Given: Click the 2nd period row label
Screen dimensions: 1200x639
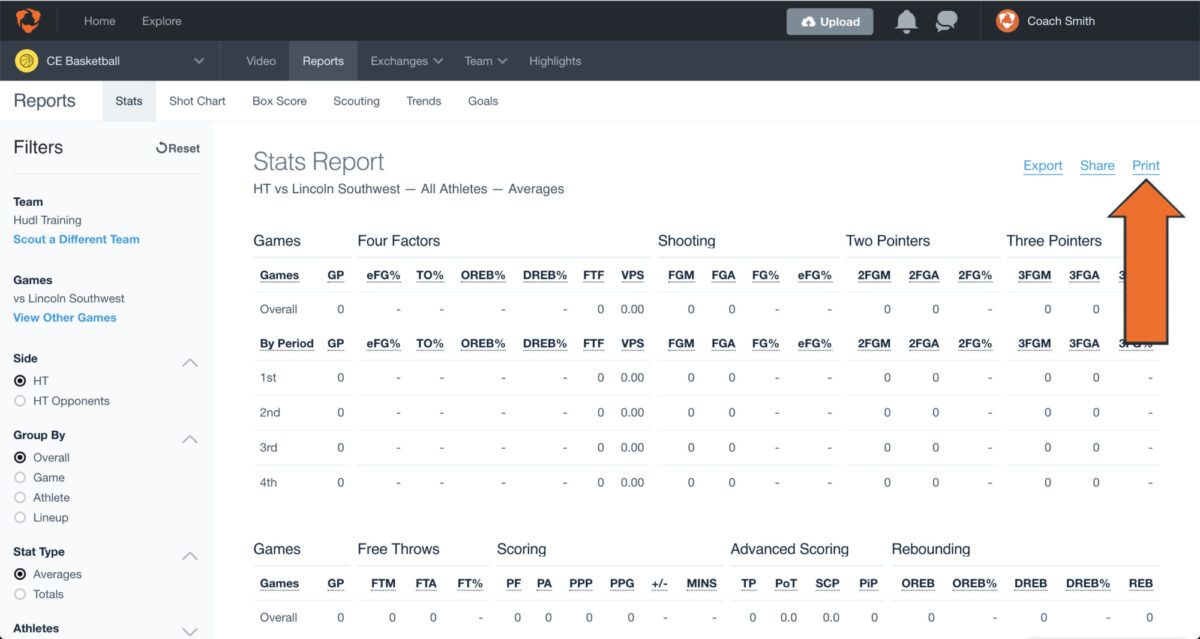Looking at the screenshot, I should pos(270,413).
